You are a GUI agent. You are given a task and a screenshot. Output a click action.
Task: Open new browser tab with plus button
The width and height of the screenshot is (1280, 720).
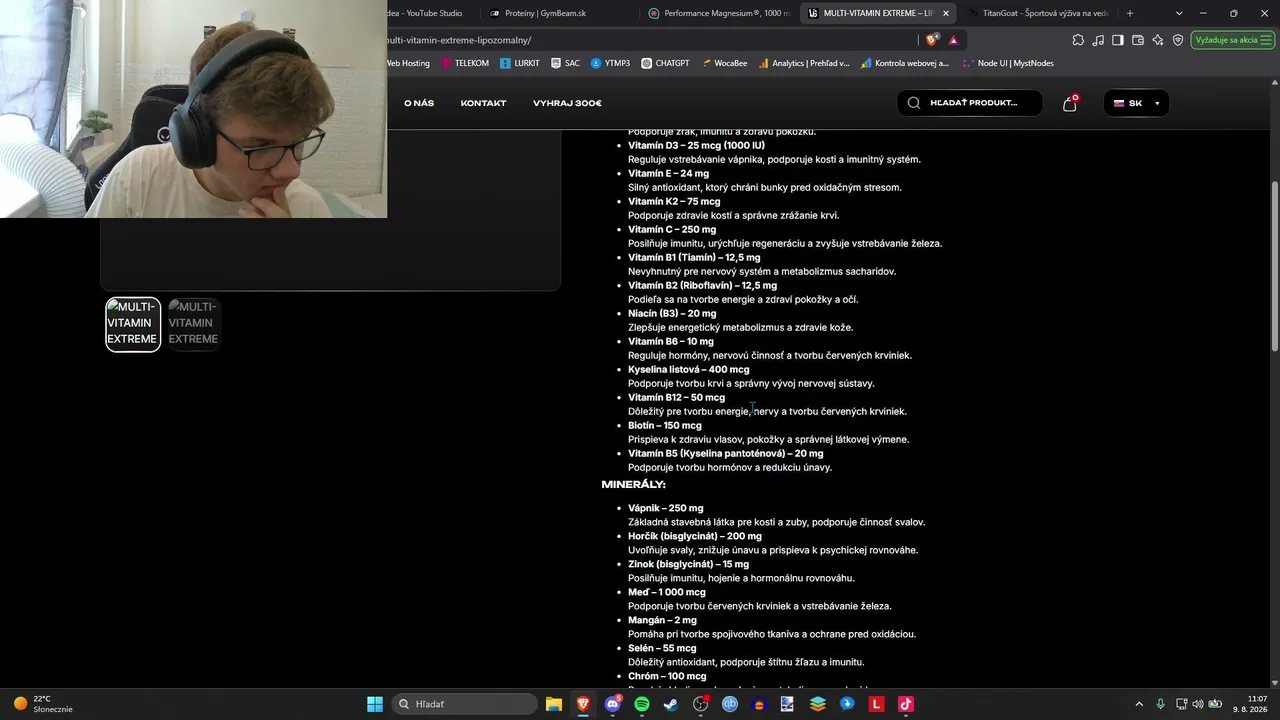click(1130, 13)
